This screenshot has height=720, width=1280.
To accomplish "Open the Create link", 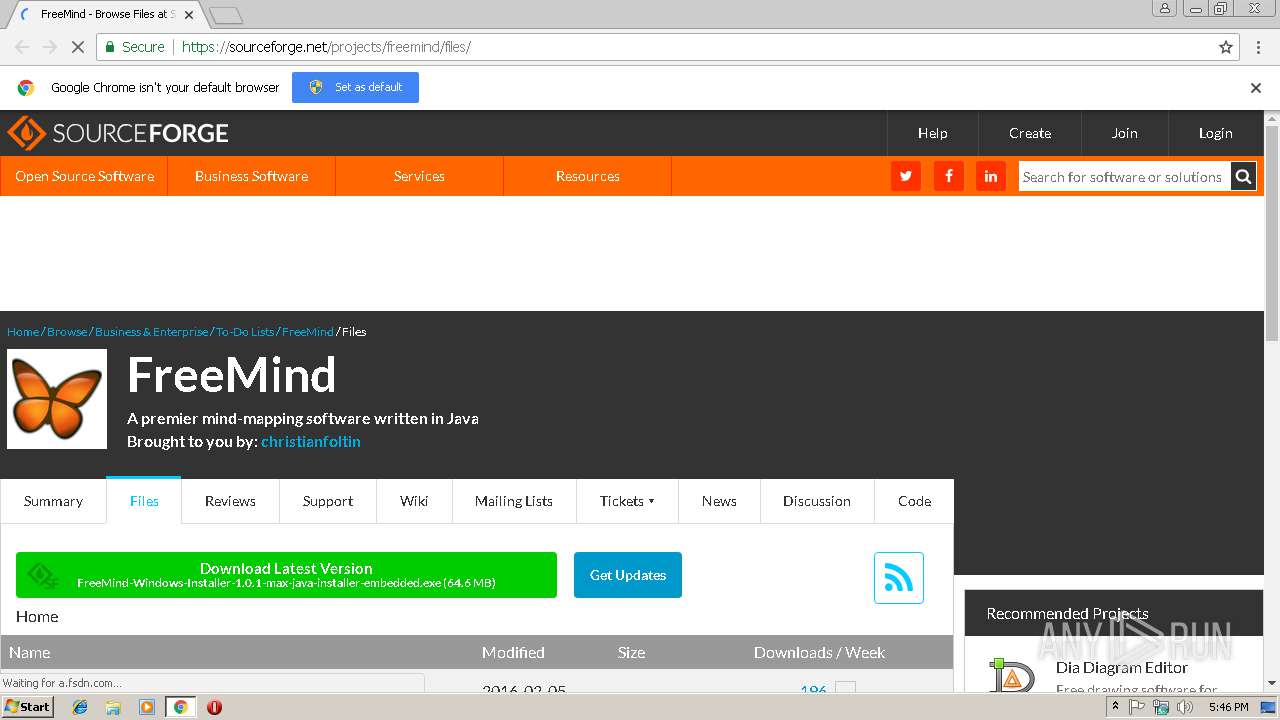I will pyautogui.click(x=1030, y=133).
